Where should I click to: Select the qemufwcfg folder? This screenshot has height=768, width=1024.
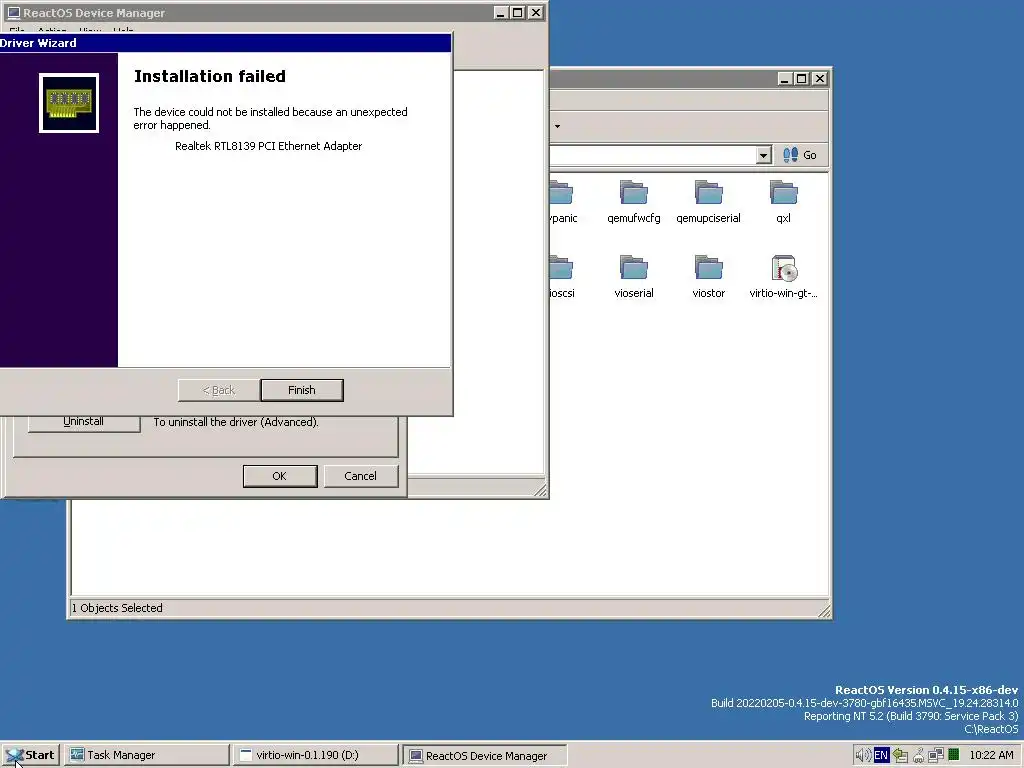coord(633,202)
